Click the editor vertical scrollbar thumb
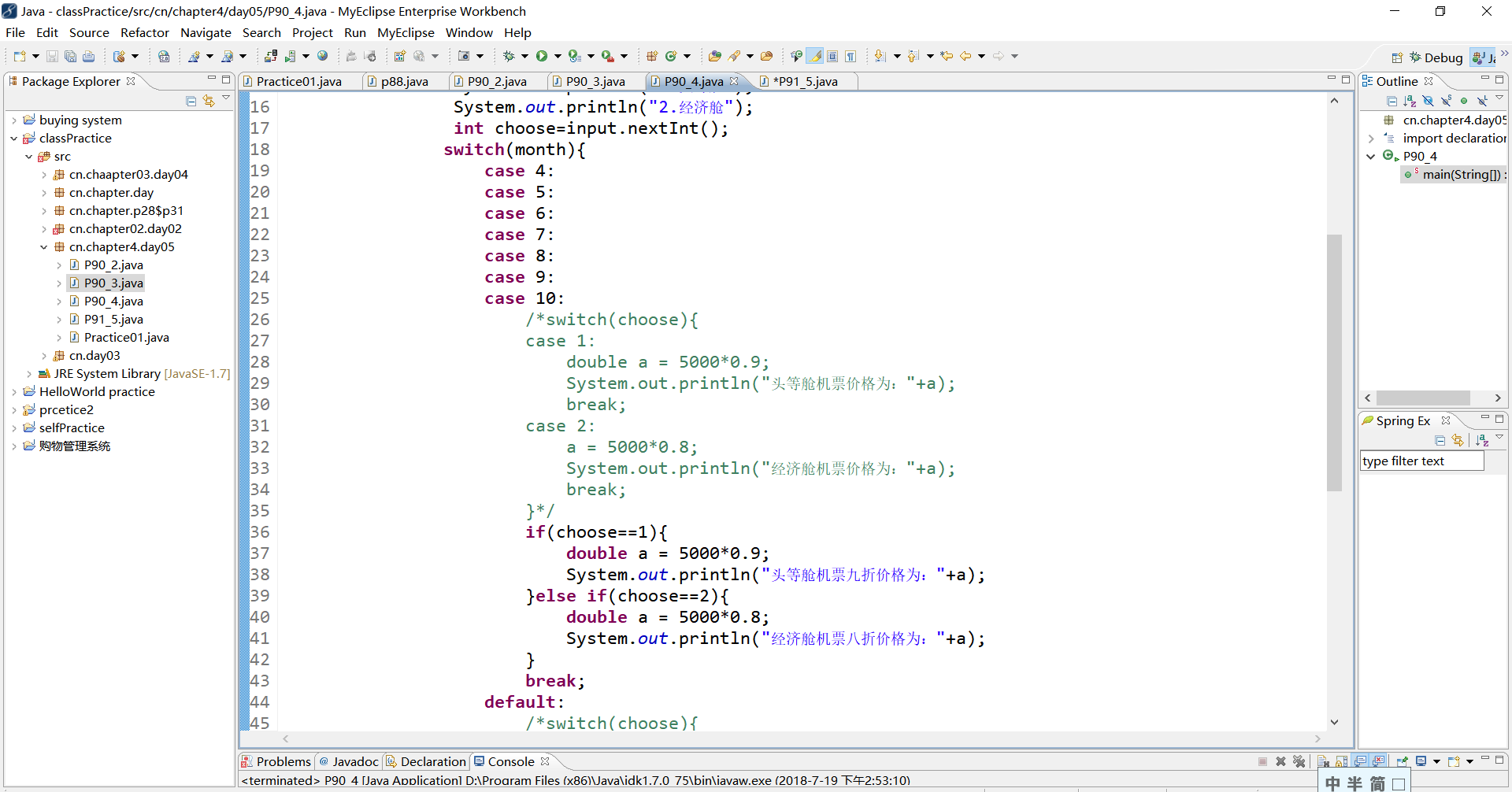 [1334, 362]
